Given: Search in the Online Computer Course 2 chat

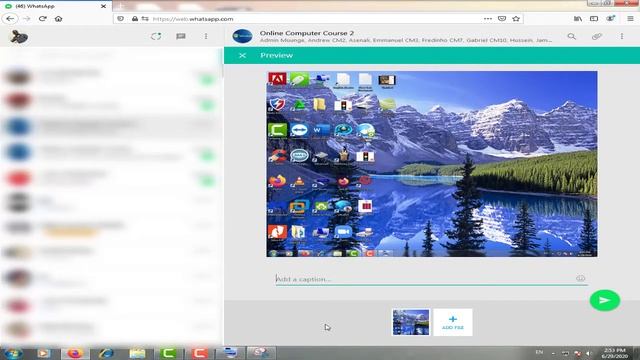Looking at the screenshot, I should 571,36.
